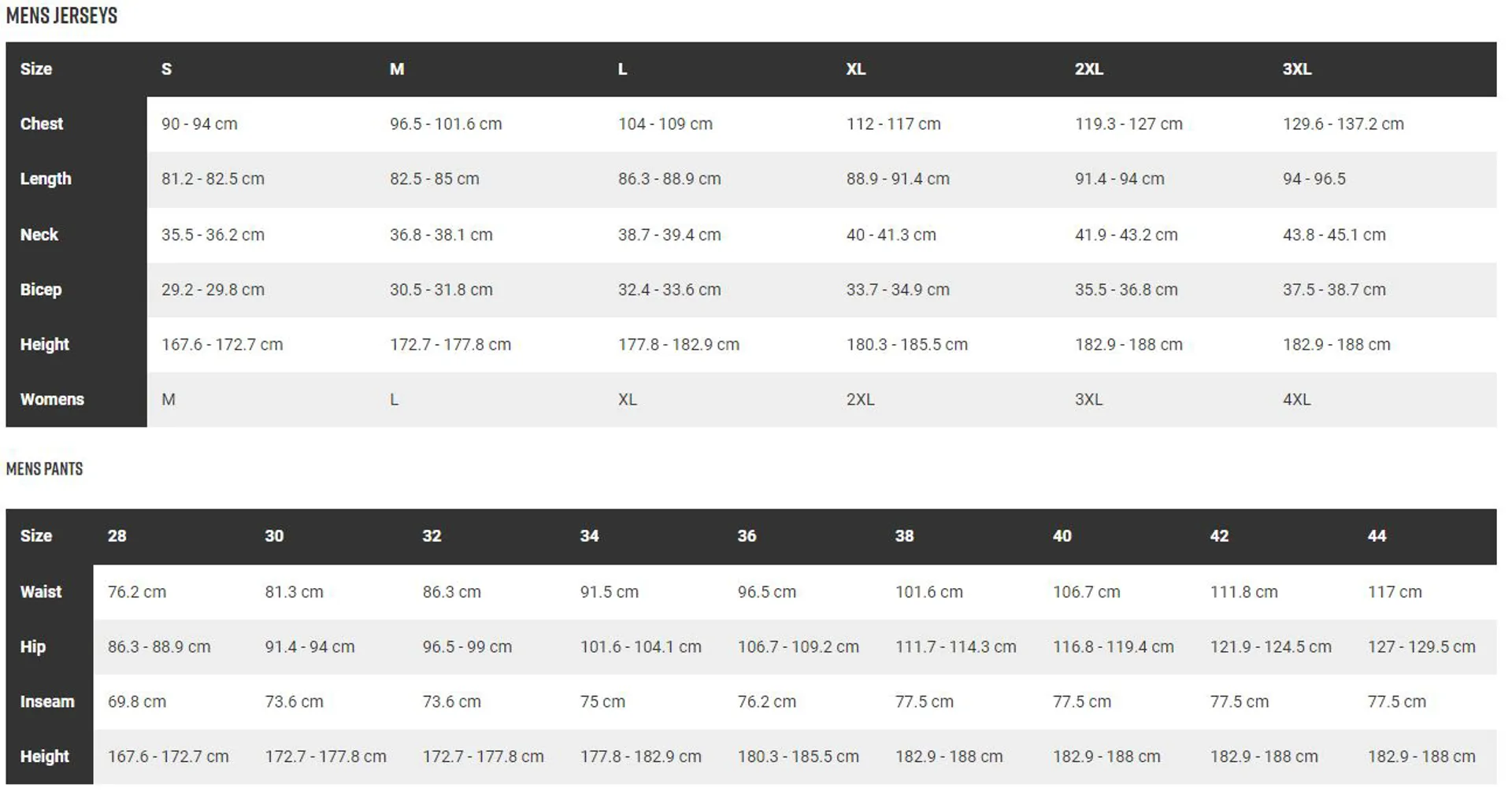Viewport: 1512px width, 803px height.
Task: Click the Chest row label
Action: (42, 124)
